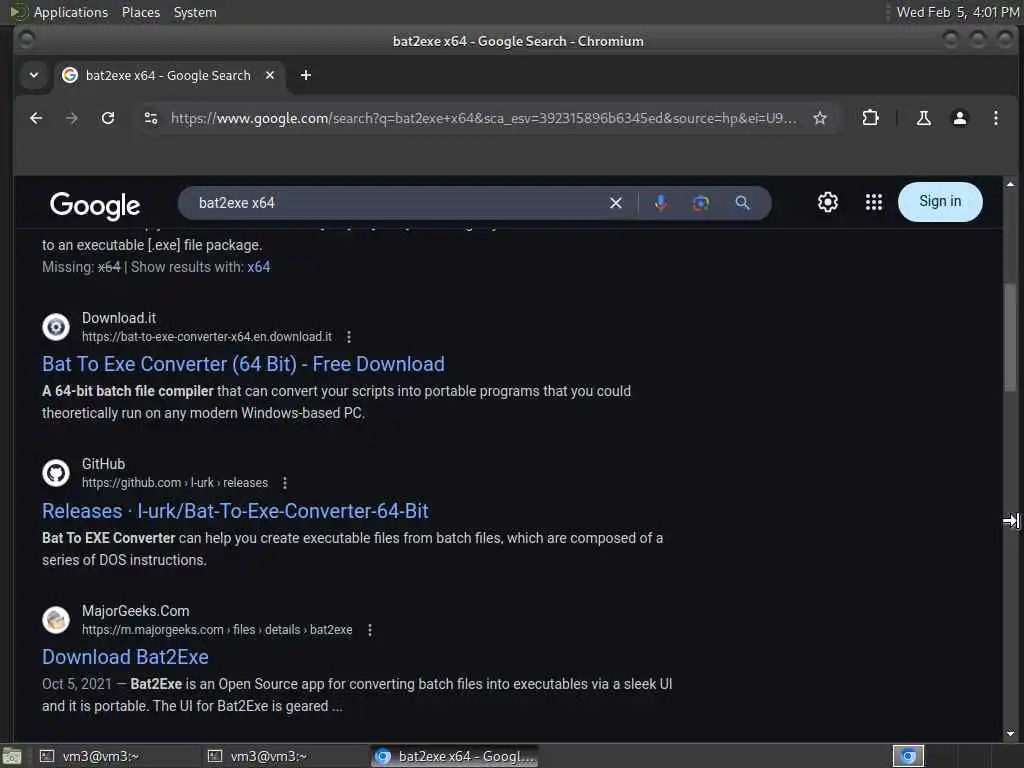Start voice search with the microphone
The width and height of the screenshot is (1024, 768).
[x=660, y=203]
